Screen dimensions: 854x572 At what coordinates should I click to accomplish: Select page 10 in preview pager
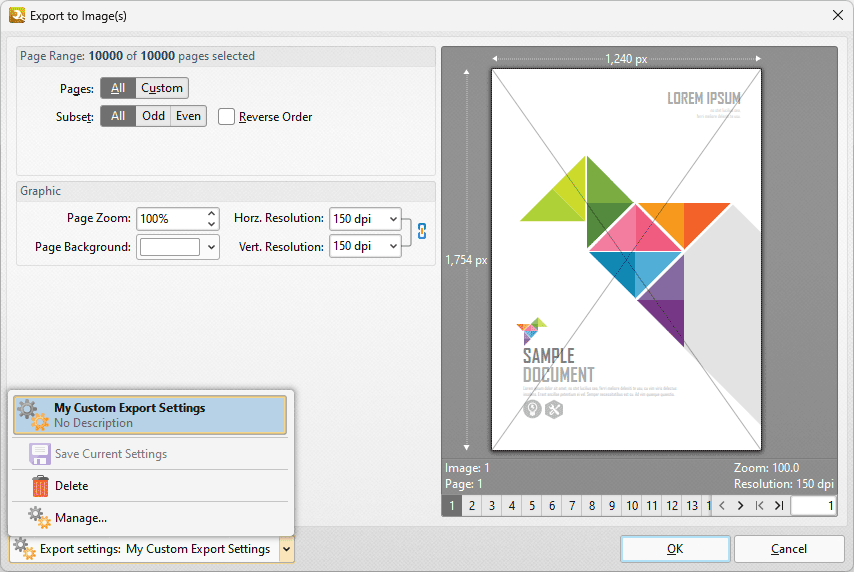[x=632, y=506]
